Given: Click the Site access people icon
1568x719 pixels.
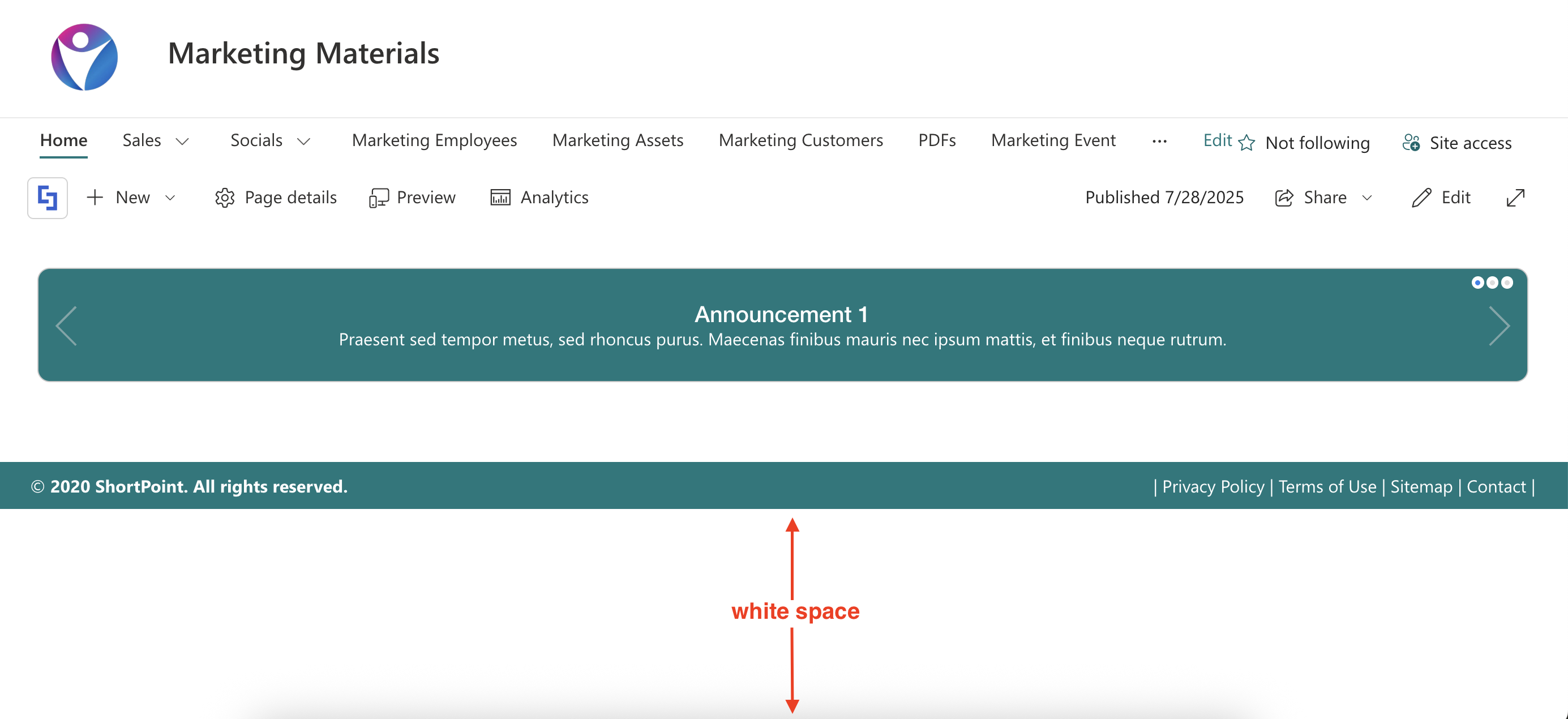Looking at the screenshot, I should tap(1411, 143).
